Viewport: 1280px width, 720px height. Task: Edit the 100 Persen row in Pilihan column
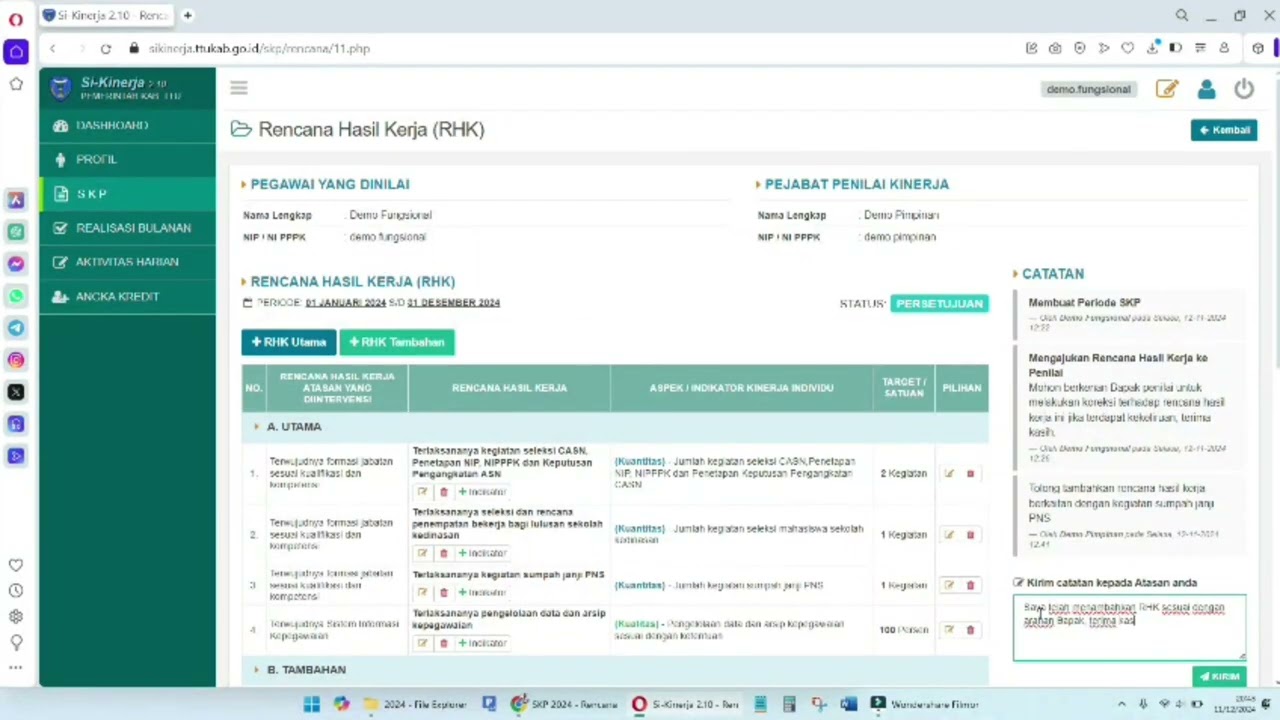coord(949,630)
